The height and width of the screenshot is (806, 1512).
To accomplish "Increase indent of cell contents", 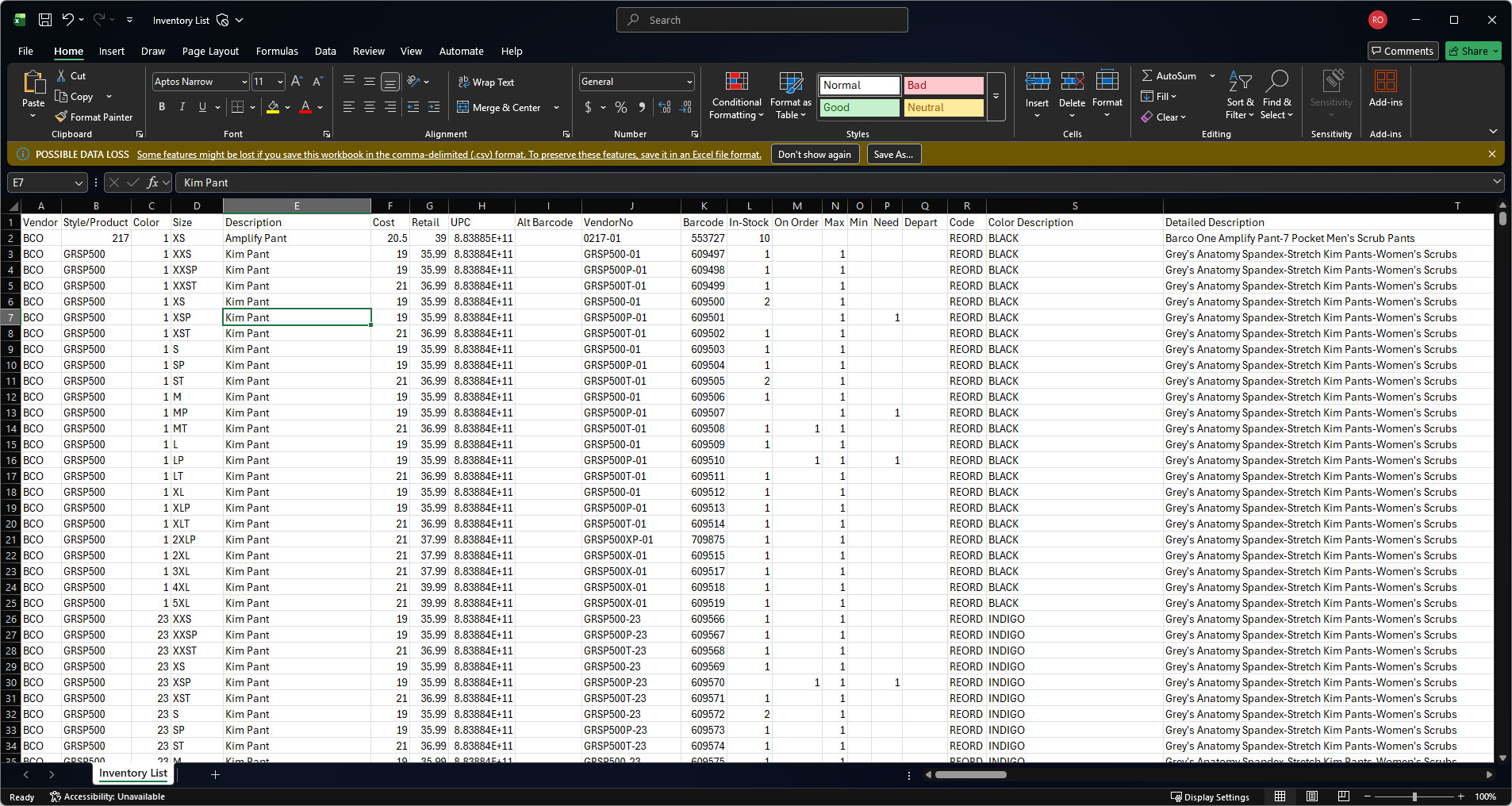I will pyautogui.click(x=434, y=107).
